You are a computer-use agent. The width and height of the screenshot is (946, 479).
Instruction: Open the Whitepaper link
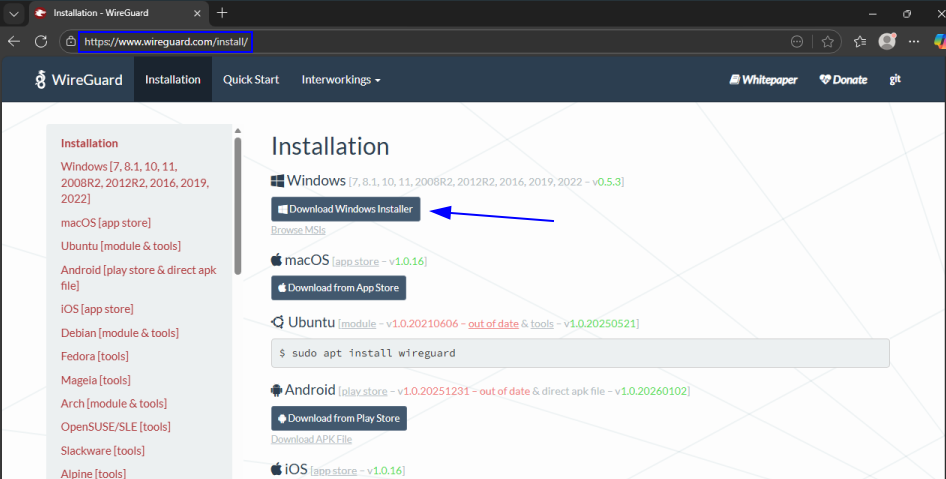(x=763, y=80)
